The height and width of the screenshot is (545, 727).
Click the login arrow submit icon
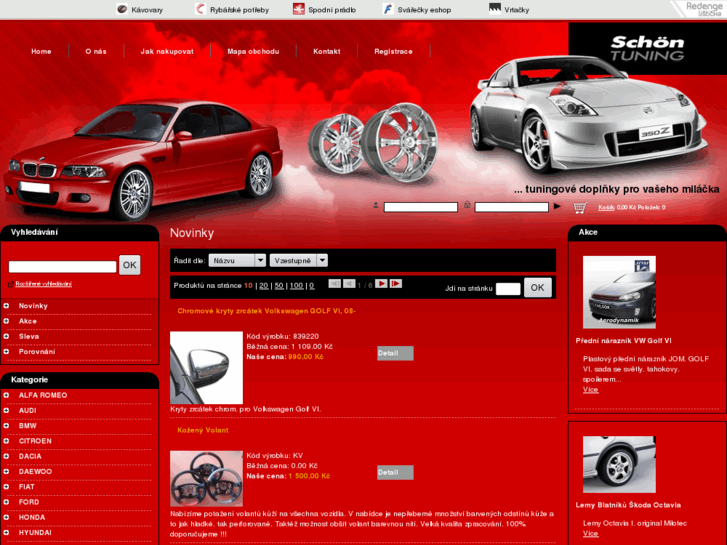[x=557, y=206]
